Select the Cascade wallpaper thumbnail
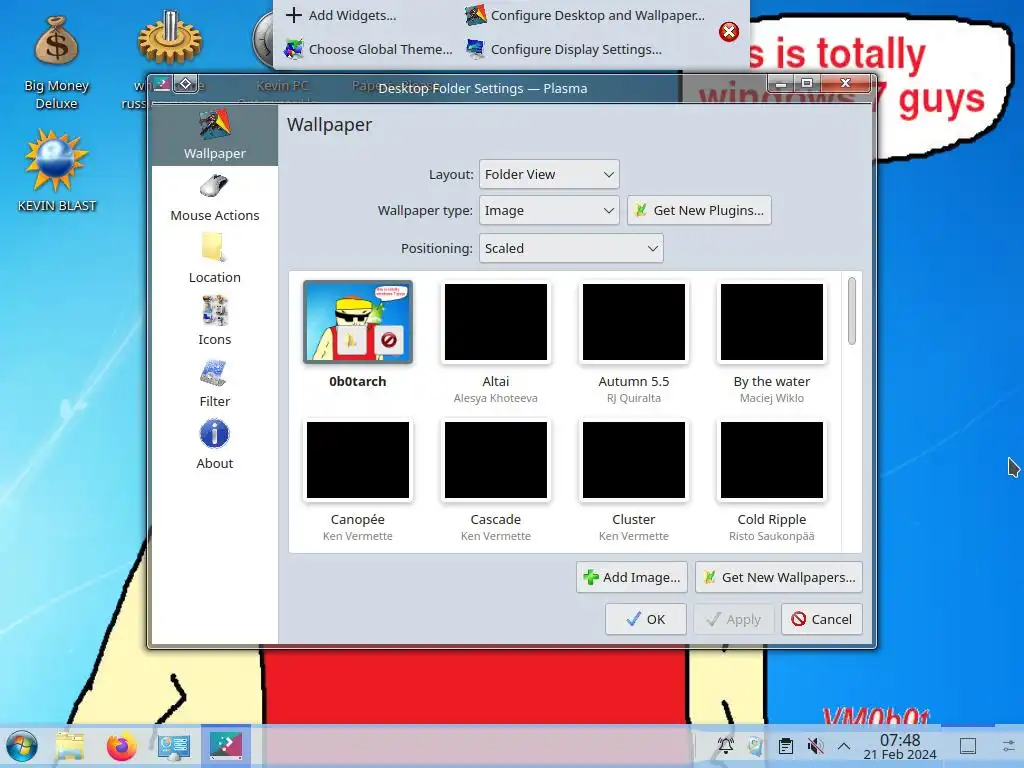This screenshot has height=768, width=1024. [496, 460]
